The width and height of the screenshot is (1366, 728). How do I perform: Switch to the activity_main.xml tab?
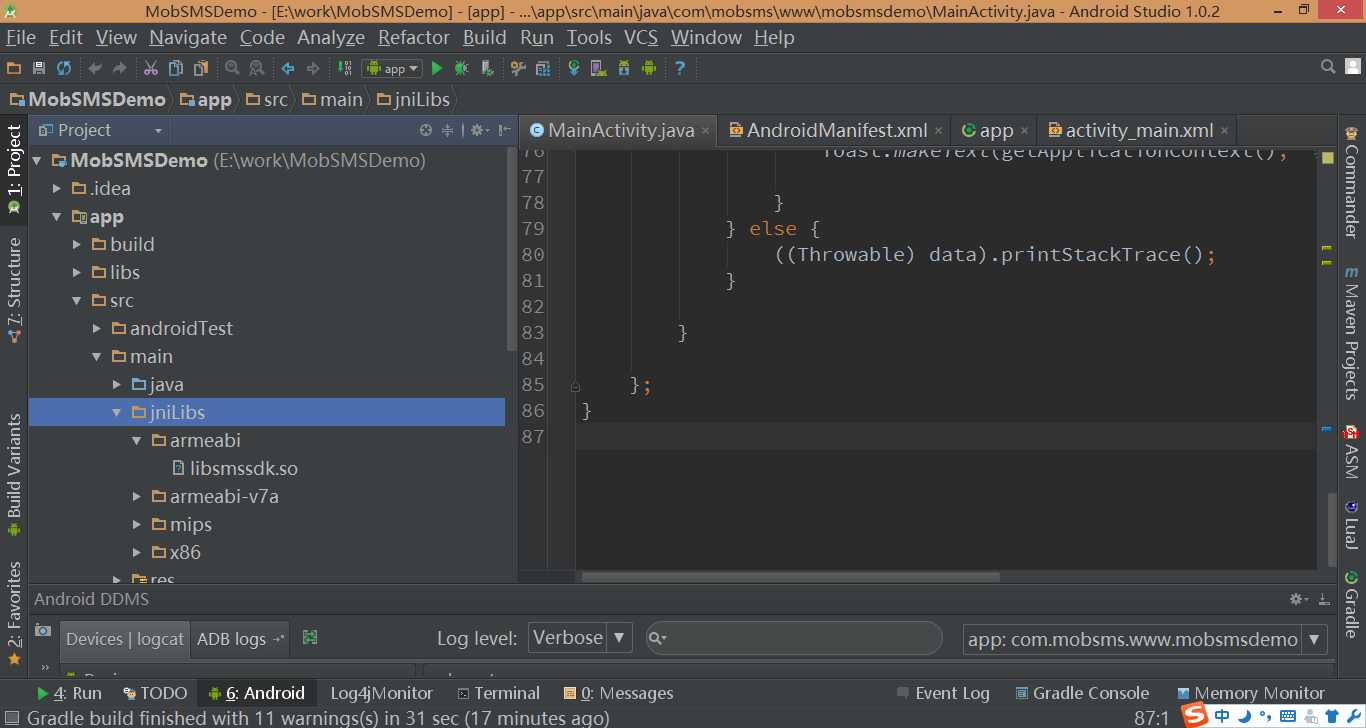(1139, 130)
